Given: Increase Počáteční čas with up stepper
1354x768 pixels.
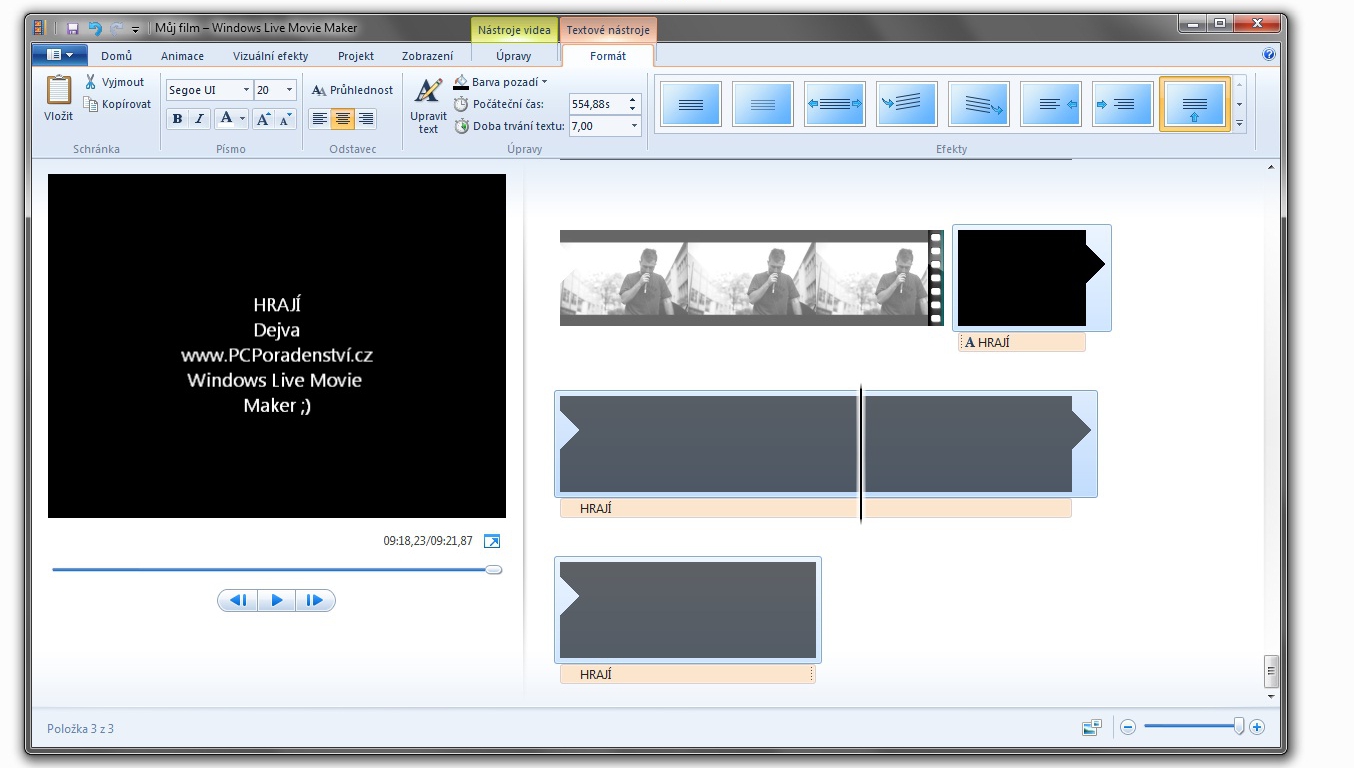Looking at the screenshot, I should tap(633, 99).
